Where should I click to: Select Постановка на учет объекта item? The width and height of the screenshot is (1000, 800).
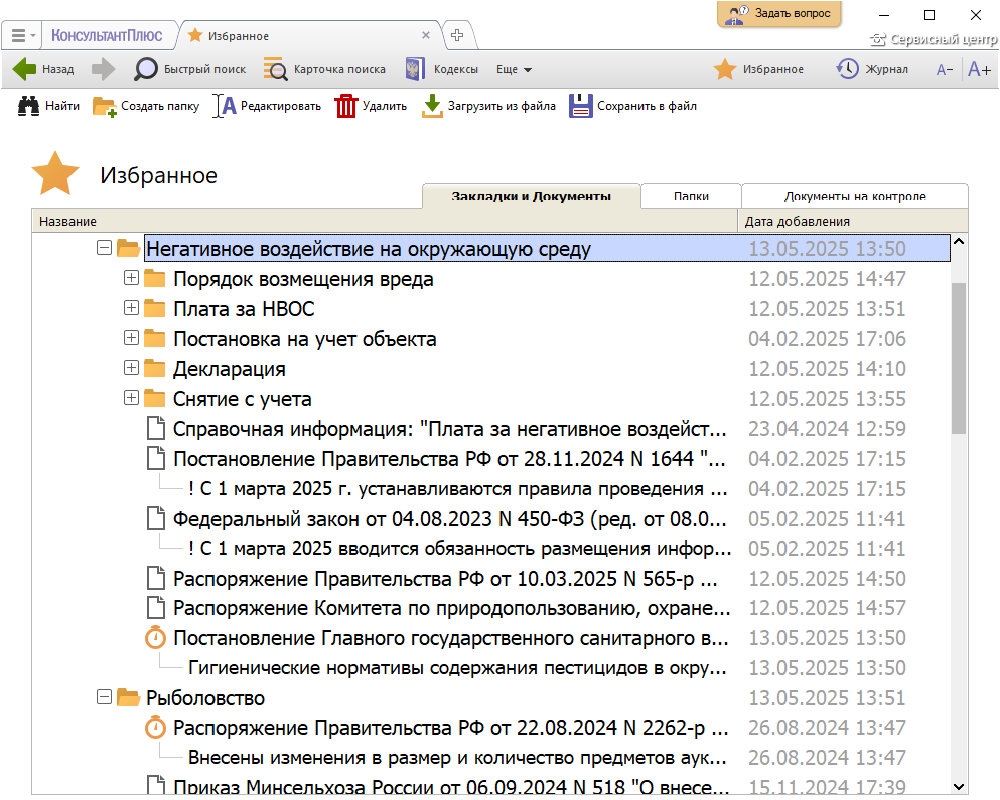point(305,339)
